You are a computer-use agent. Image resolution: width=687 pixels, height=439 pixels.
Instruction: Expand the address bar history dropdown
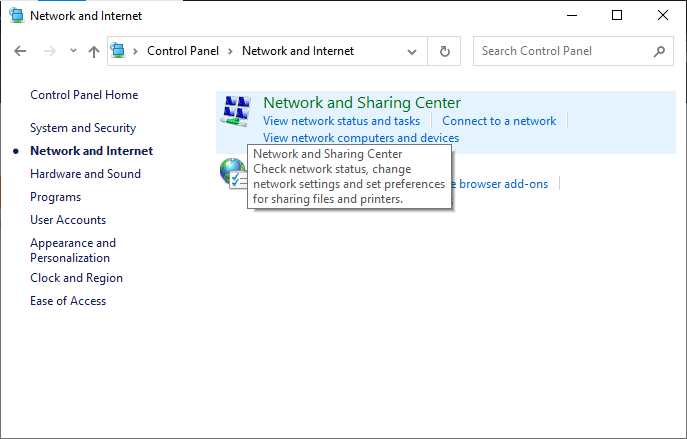click(x=413, y=51)
